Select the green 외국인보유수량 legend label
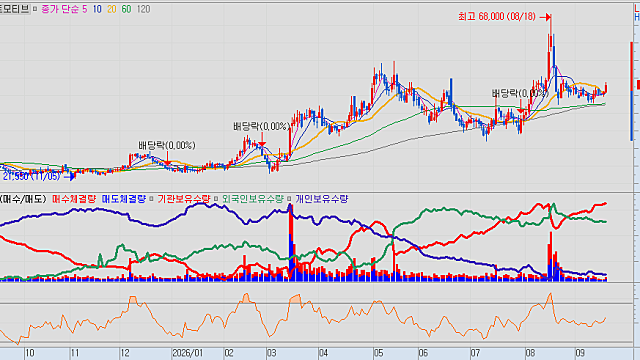 253,199
